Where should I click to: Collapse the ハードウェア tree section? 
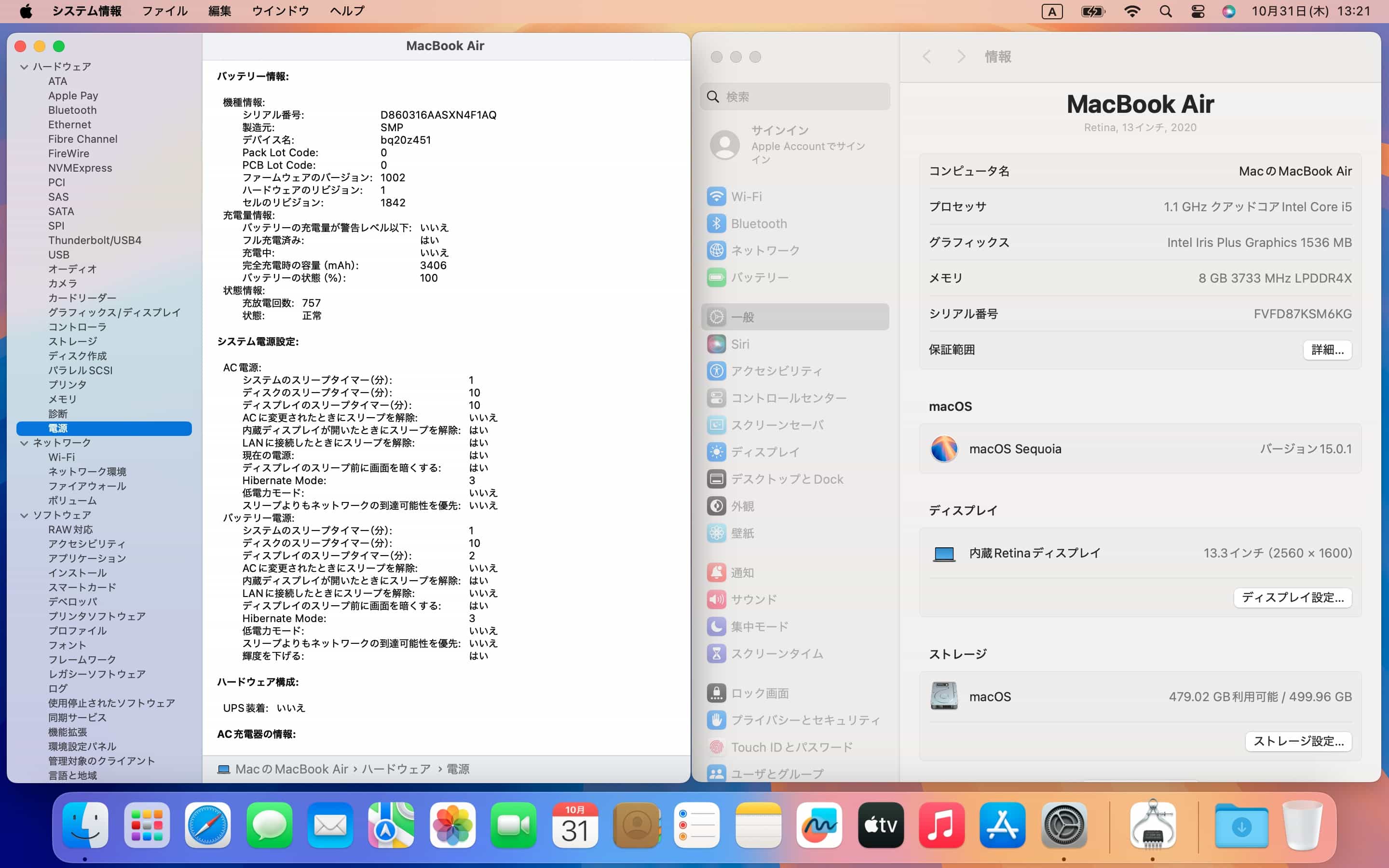24,67
